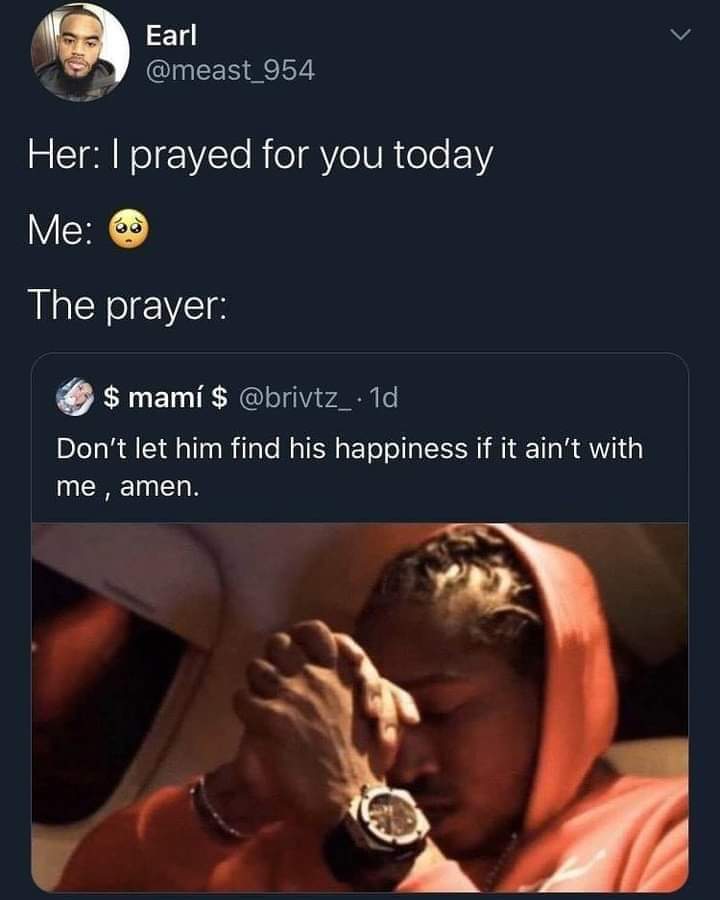The height and width of the screenshot is (900, 720).
Task: Open the @brivtz_ handle
Action: (296, 397)
